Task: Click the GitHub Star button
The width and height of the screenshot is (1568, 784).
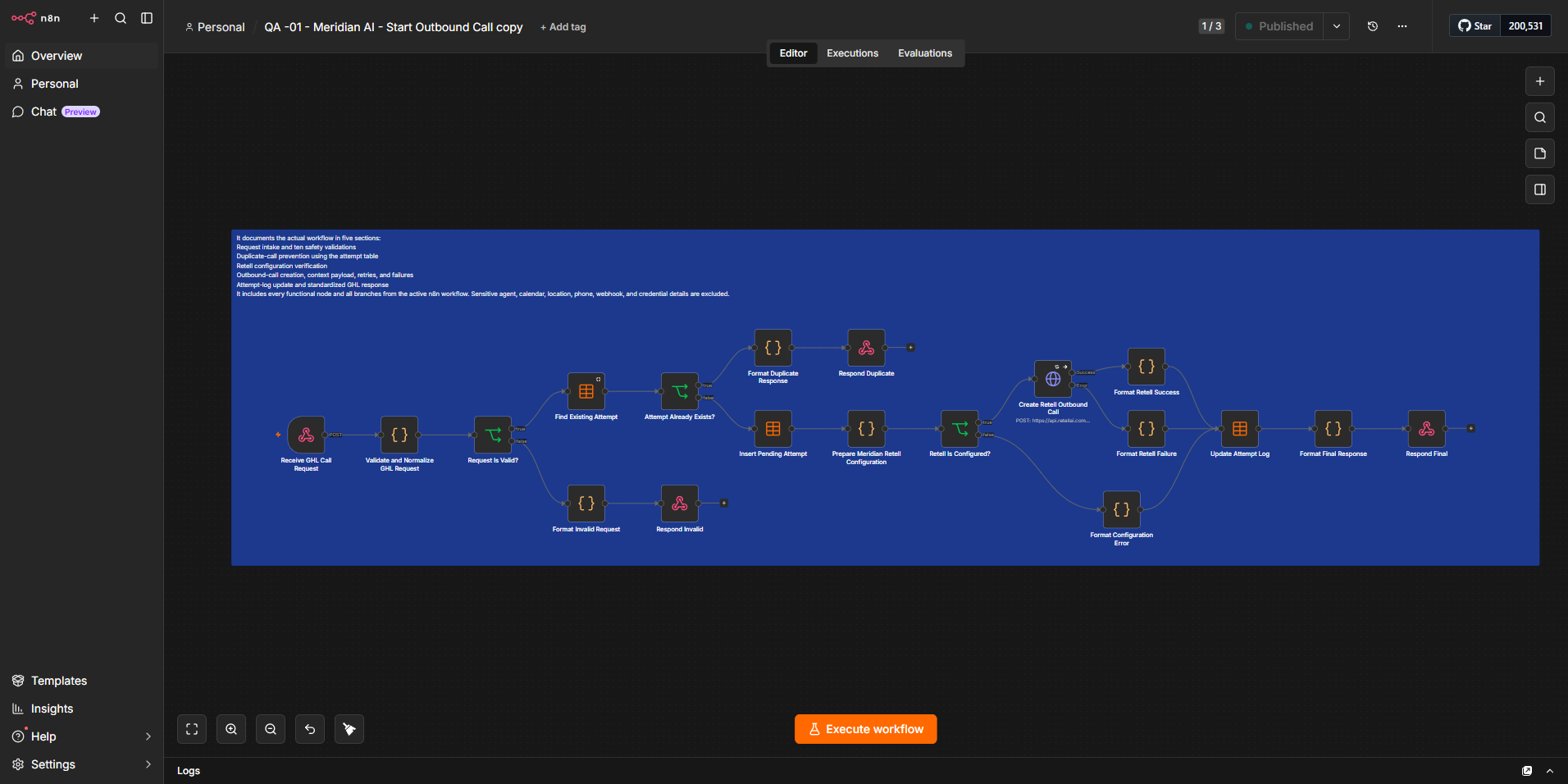Action: [1475, 26]
